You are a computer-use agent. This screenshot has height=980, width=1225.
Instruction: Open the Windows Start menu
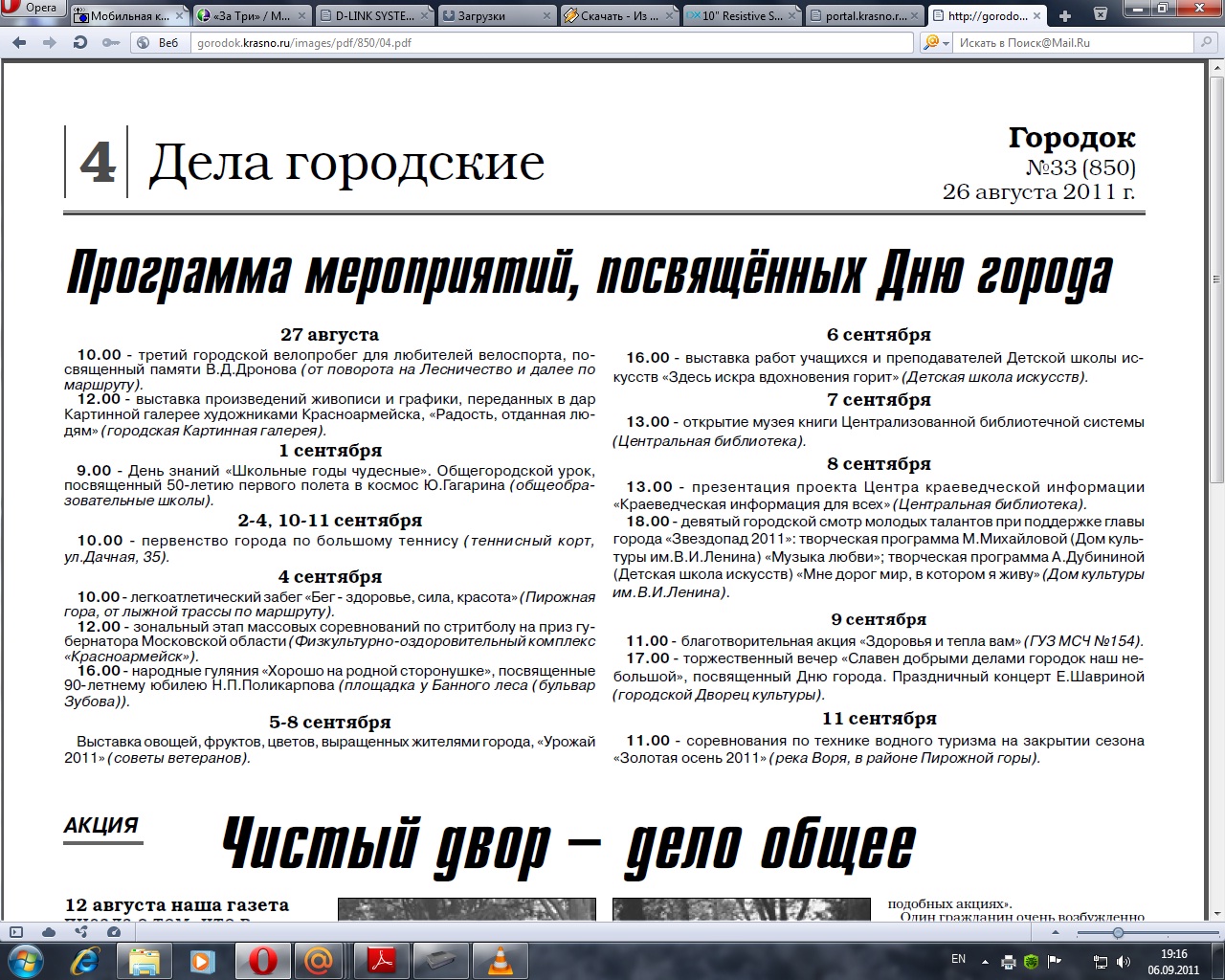coord(26,961)
